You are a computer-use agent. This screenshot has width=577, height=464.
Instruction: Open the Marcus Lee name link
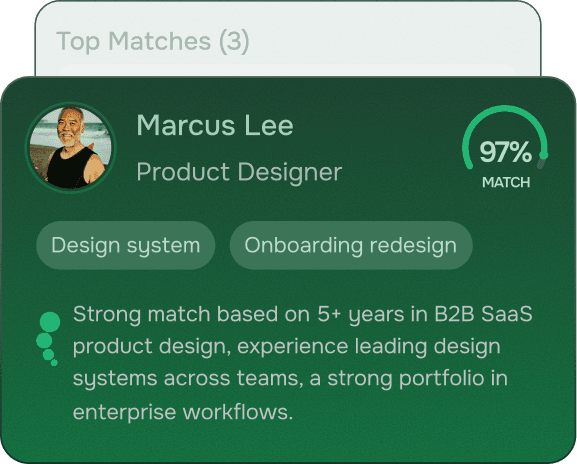tap(215, 125)
